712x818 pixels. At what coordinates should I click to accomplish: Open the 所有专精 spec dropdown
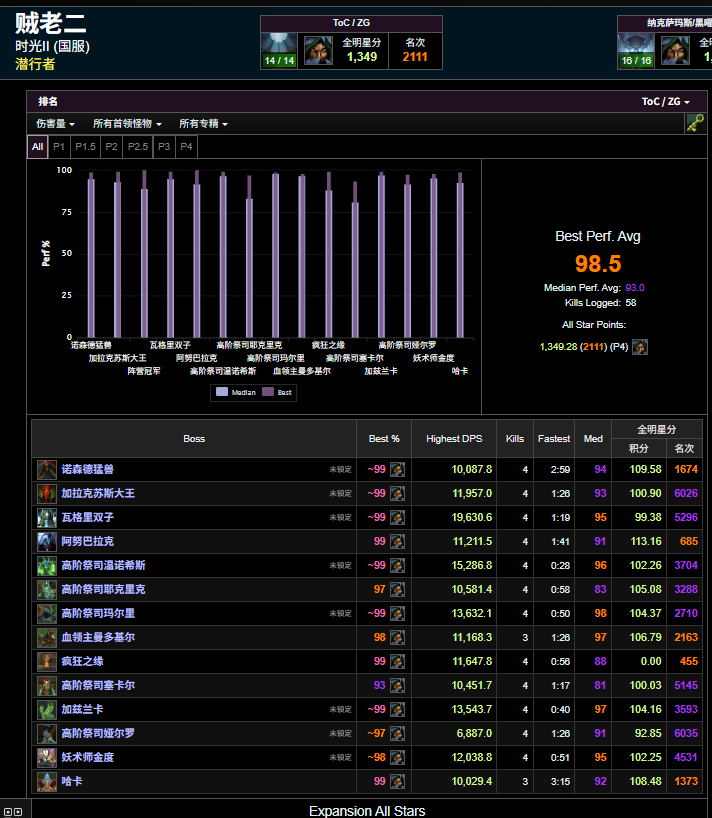pyautogui.click(x=203, y=124)
